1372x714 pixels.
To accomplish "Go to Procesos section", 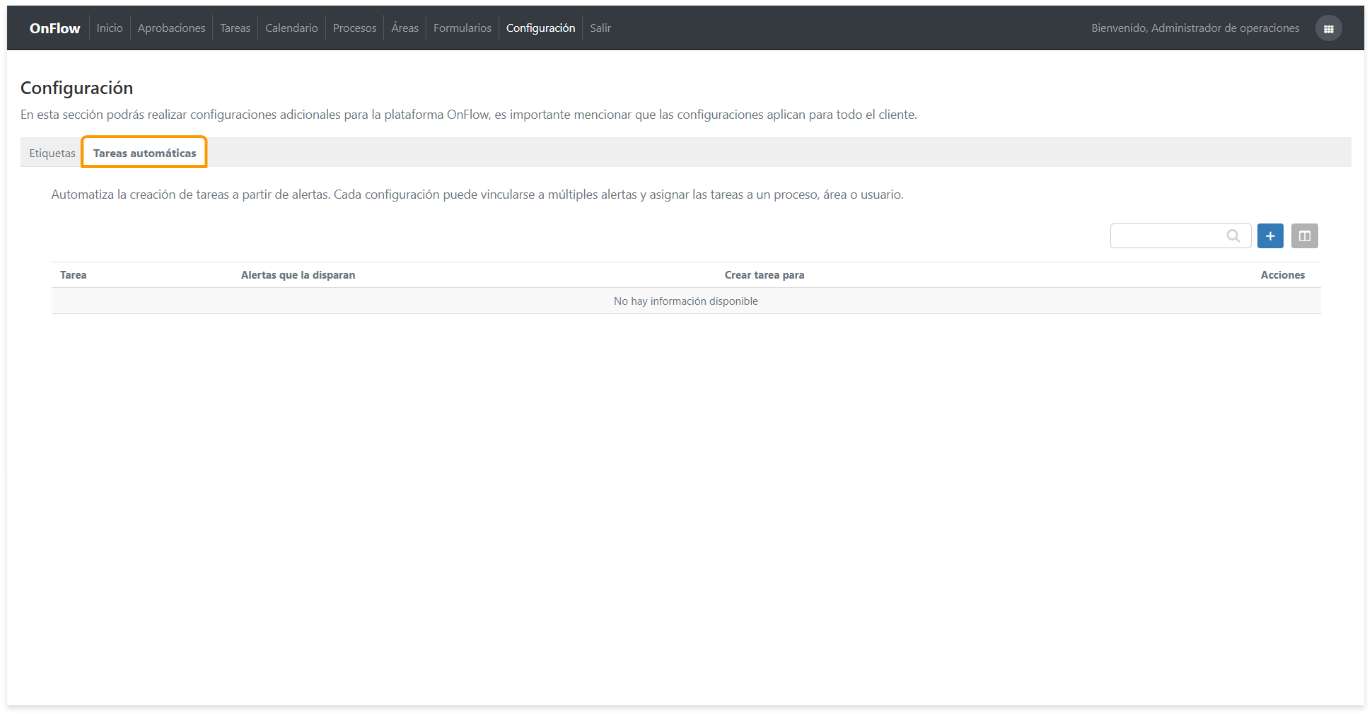I will click(x=354, y=28).
